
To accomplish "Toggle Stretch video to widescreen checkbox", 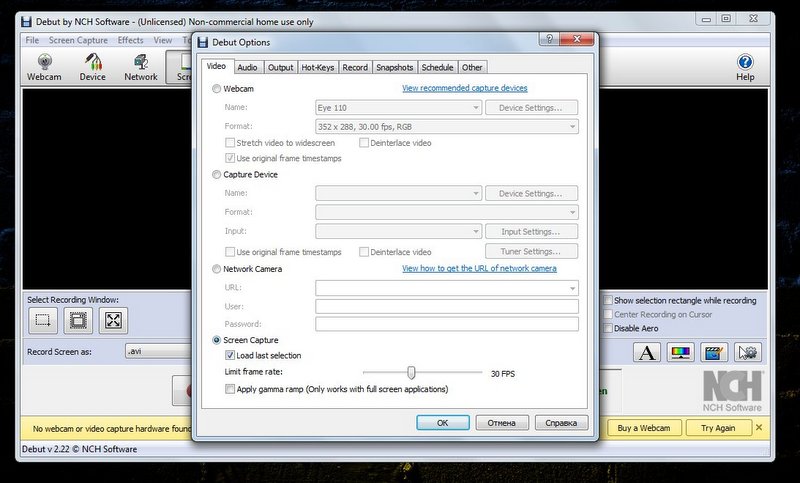I will coord(230,143).
